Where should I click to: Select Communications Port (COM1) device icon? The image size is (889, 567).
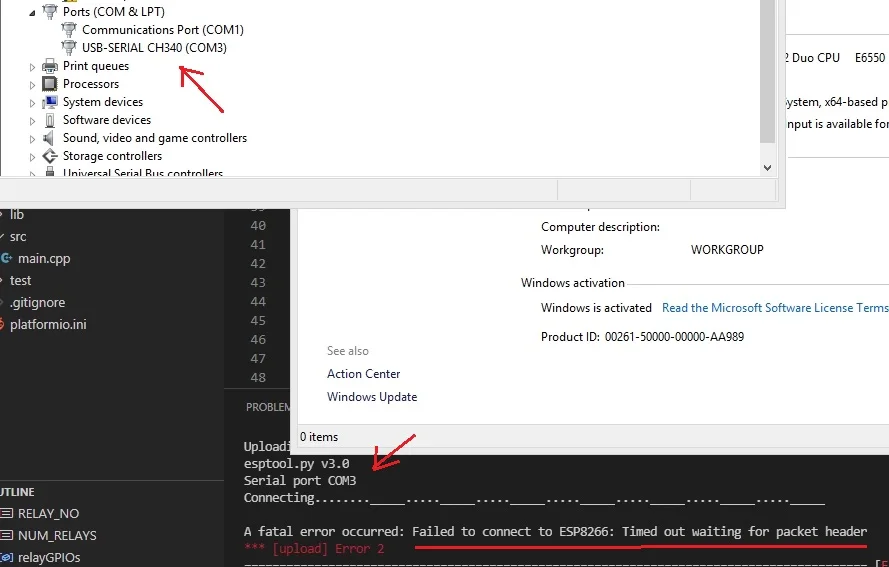click(69, 29)
